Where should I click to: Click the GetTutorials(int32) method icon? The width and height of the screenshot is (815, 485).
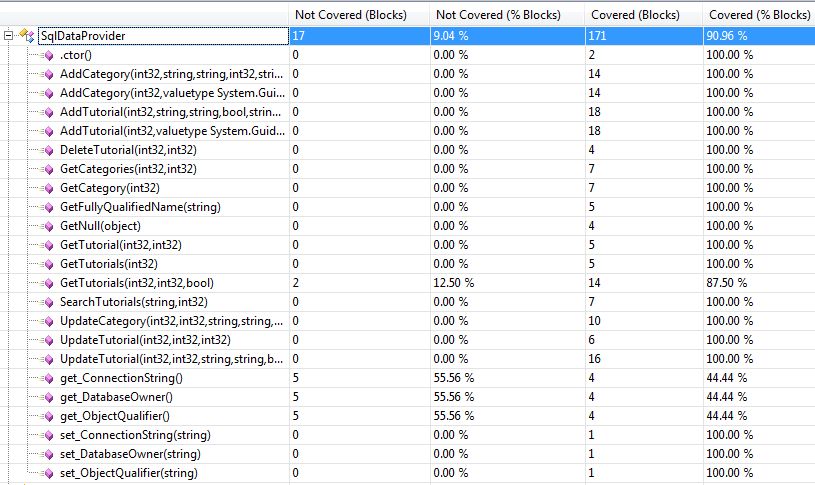pos(48,265)
